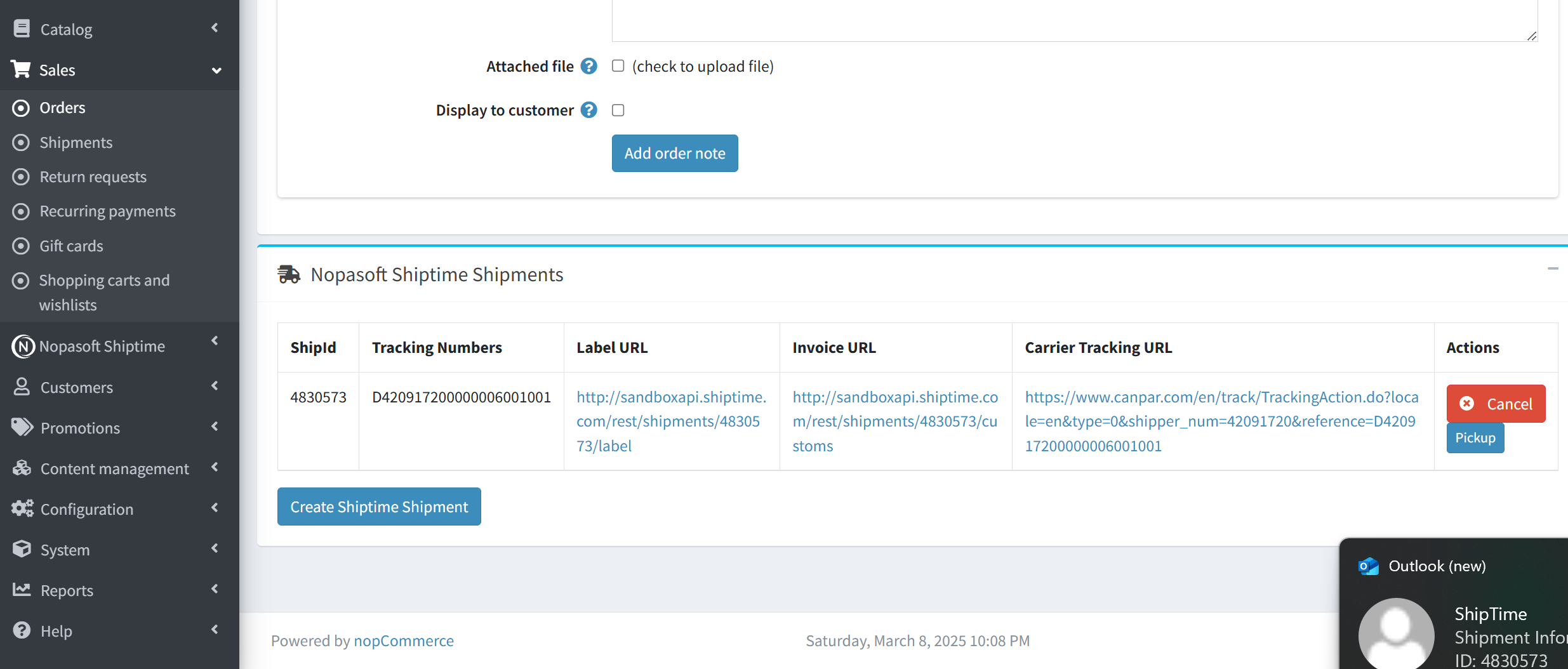Expand the System menu chevron
The width and height of the screenshot is (1568, 669).
coord(215,548)
